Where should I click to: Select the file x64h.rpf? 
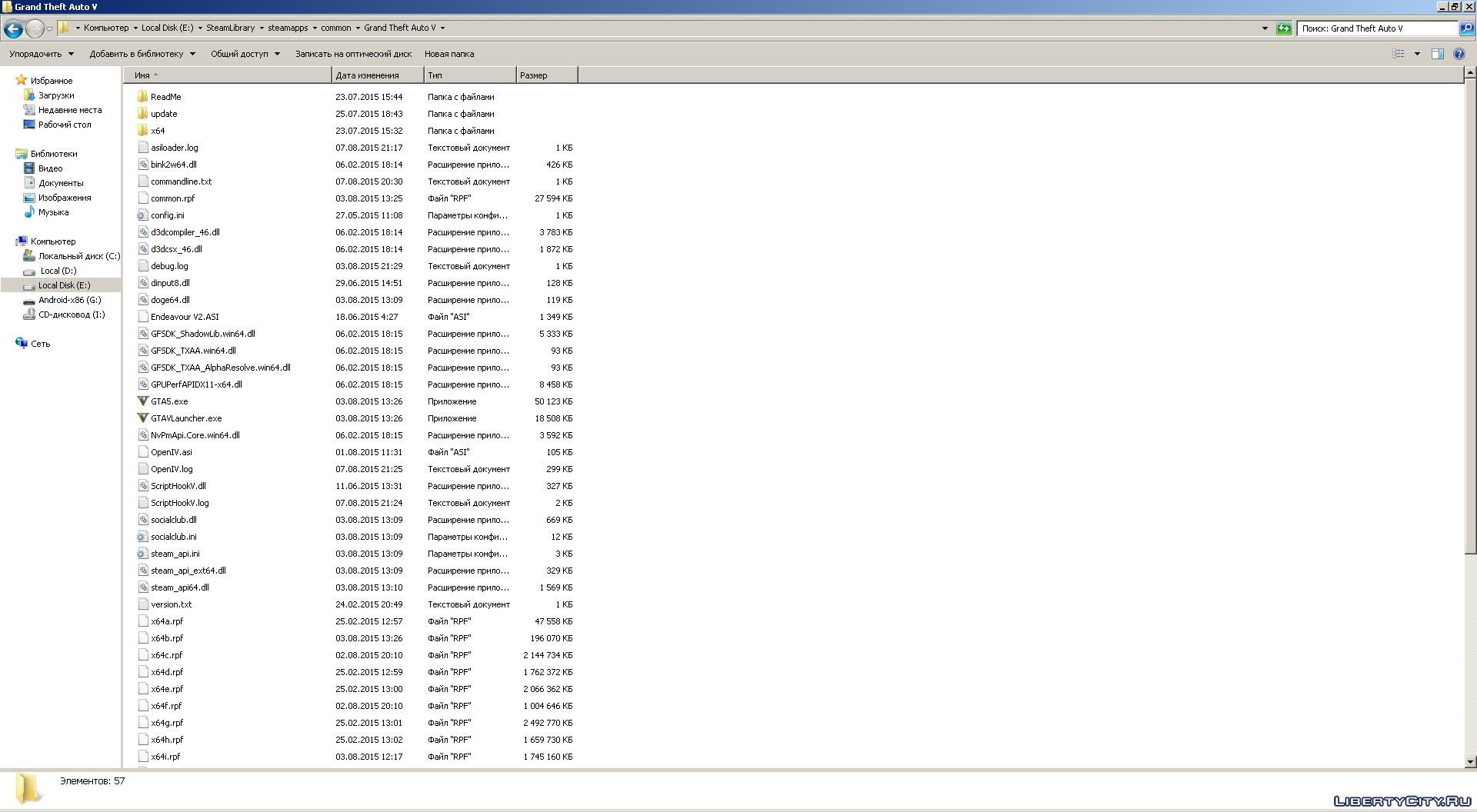pos(167,740)
